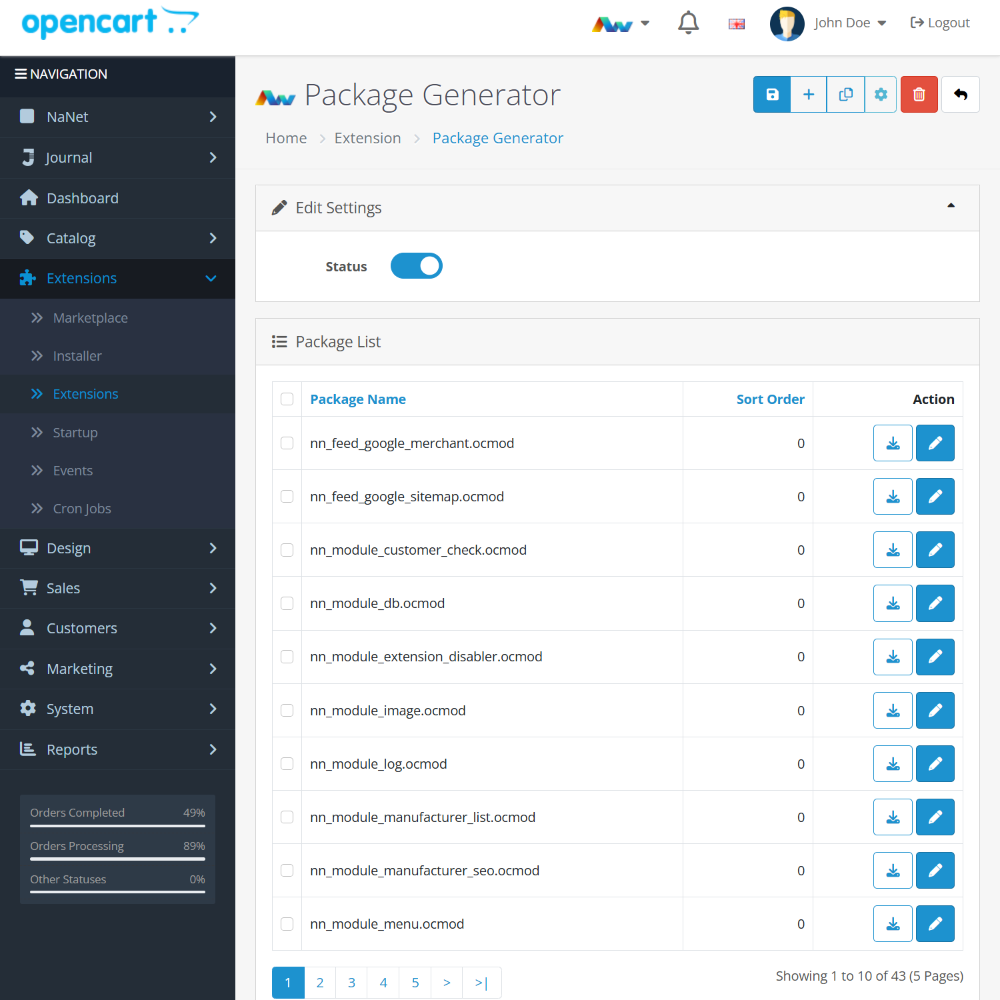Image resolution: width=1000 pixels, height=1000 pixels.
Task: Click the blue save floppy-disk icon
Action: pos(772,95)
